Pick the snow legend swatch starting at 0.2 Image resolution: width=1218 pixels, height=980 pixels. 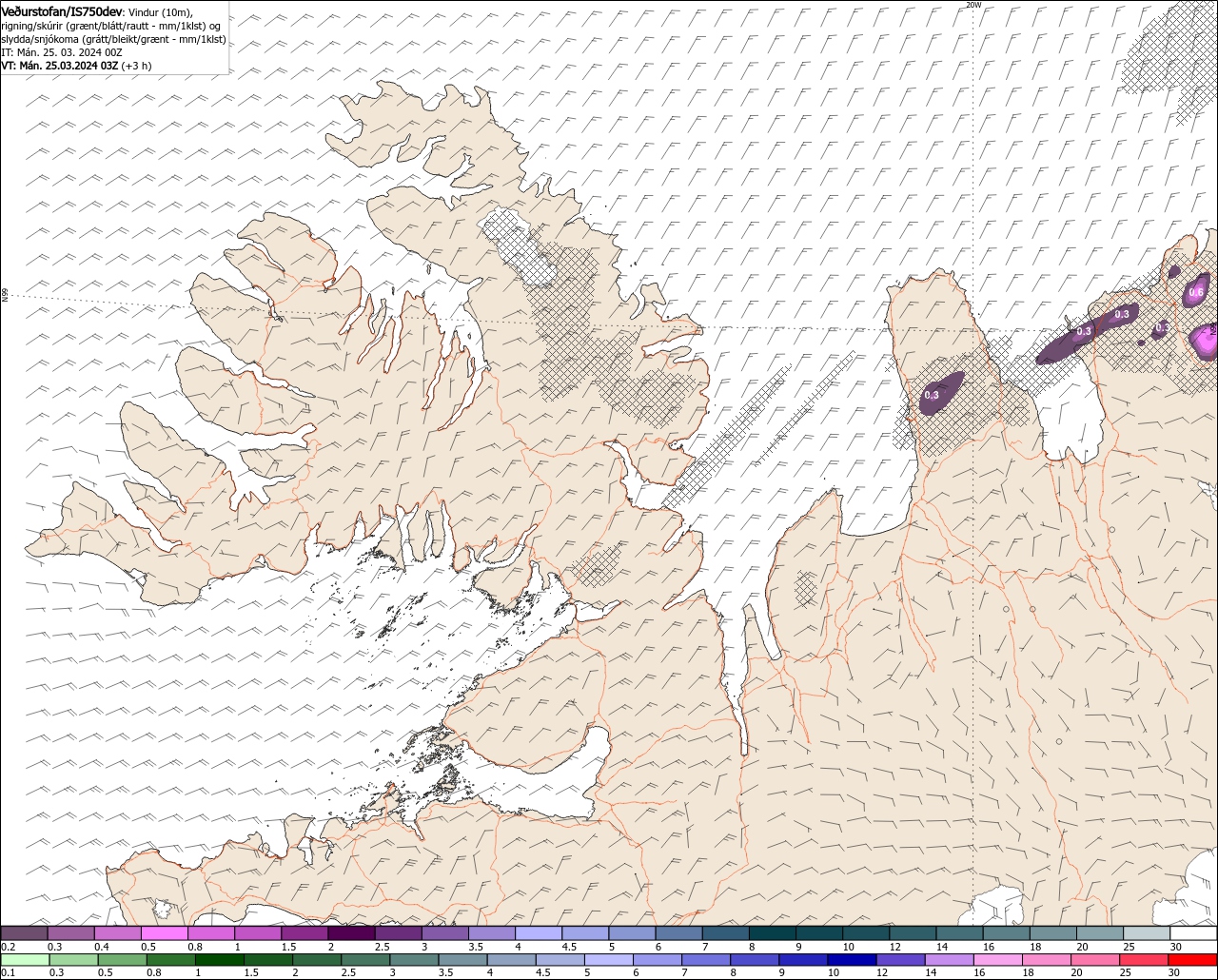pyautogui.click(x=24, y=933)
